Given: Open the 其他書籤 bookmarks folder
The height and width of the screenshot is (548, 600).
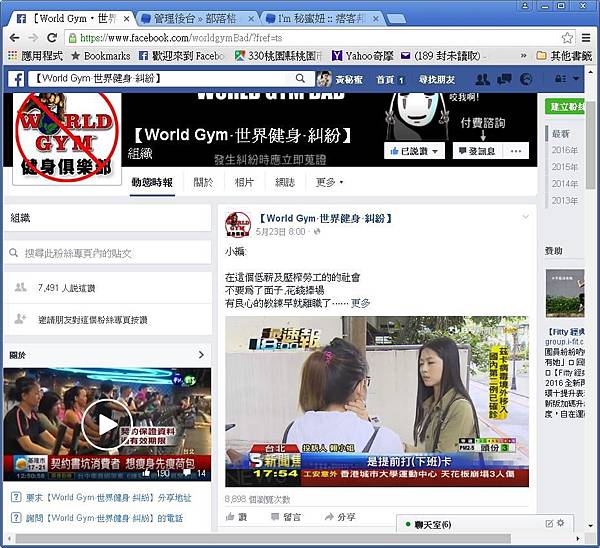Looking at the screenshot, I should pyautogui.click(x=564, y=56).
